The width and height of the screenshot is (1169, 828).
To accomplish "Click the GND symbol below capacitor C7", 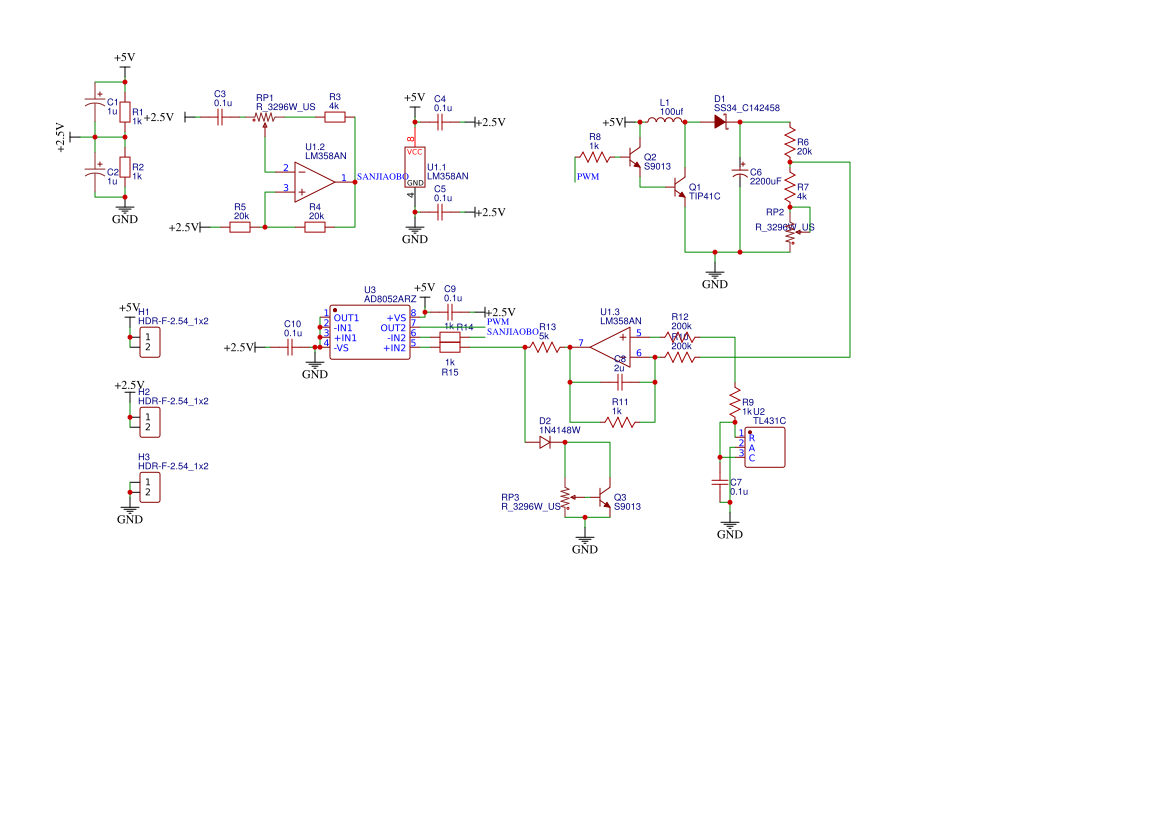I will coord(730,530).
